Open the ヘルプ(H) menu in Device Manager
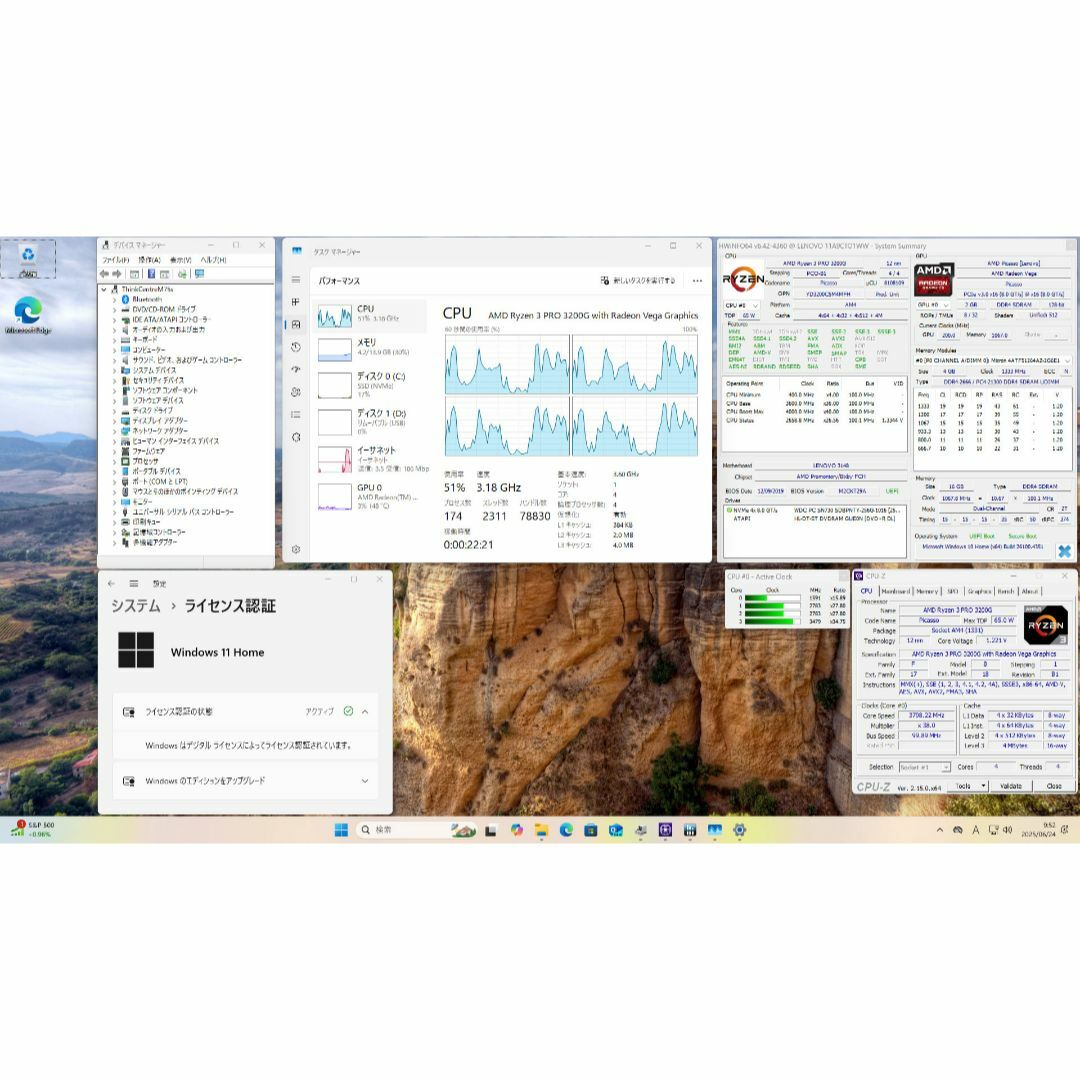This screenshot has width=1080, height=1080. [214, 260]
